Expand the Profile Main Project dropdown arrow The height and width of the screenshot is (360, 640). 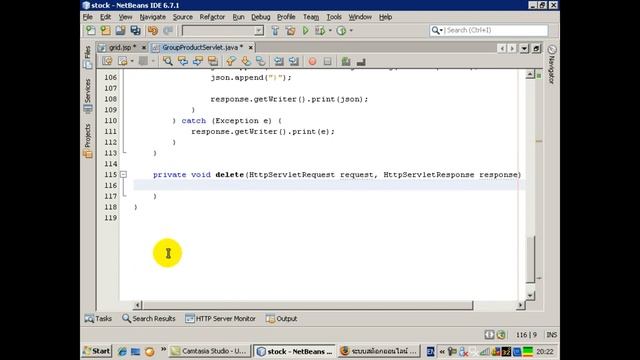tap(351, 30)
